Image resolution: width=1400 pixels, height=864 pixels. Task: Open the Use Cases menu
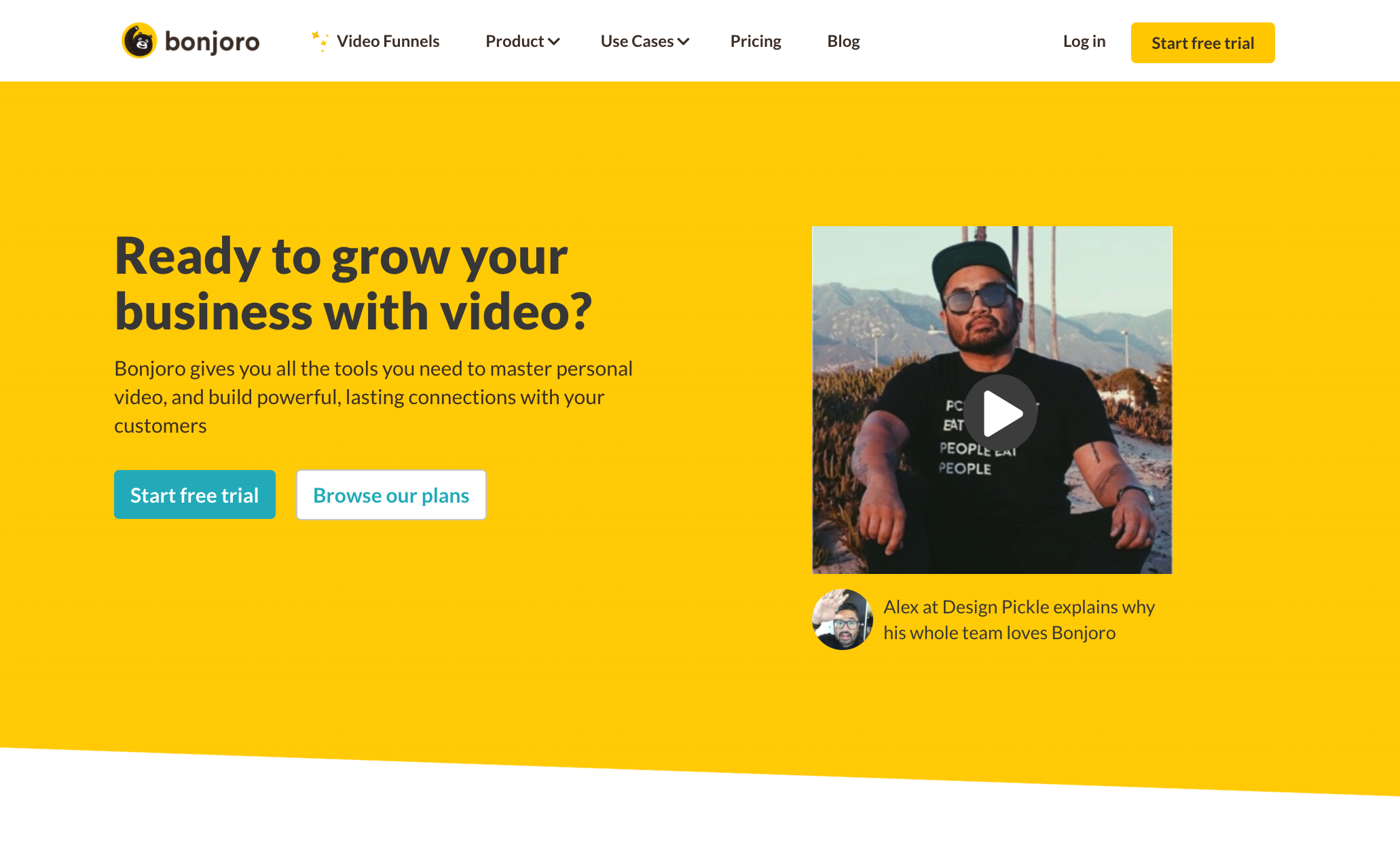click(637, 41)
